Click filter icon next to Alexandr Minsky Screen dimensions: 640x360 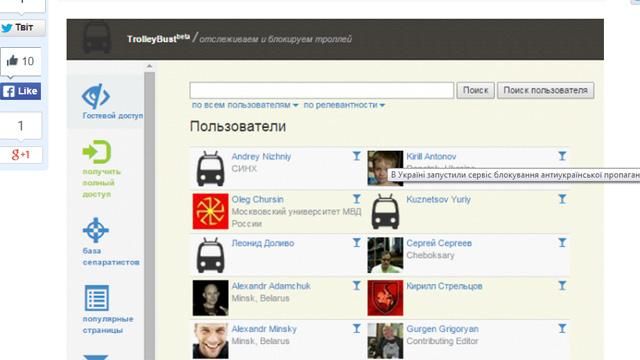tap(357, 328)
